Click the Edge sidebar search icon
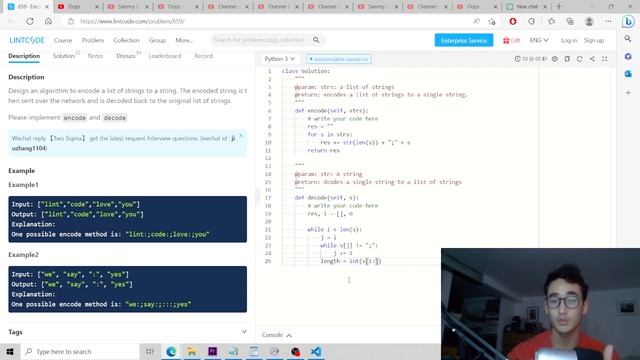Viewport: 640px width, 360px height. pos(628,39)
